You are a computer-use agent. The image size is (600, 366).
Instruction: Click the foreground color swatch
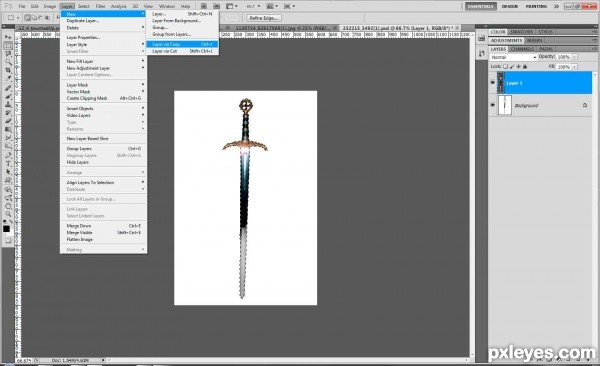point(6,229)
